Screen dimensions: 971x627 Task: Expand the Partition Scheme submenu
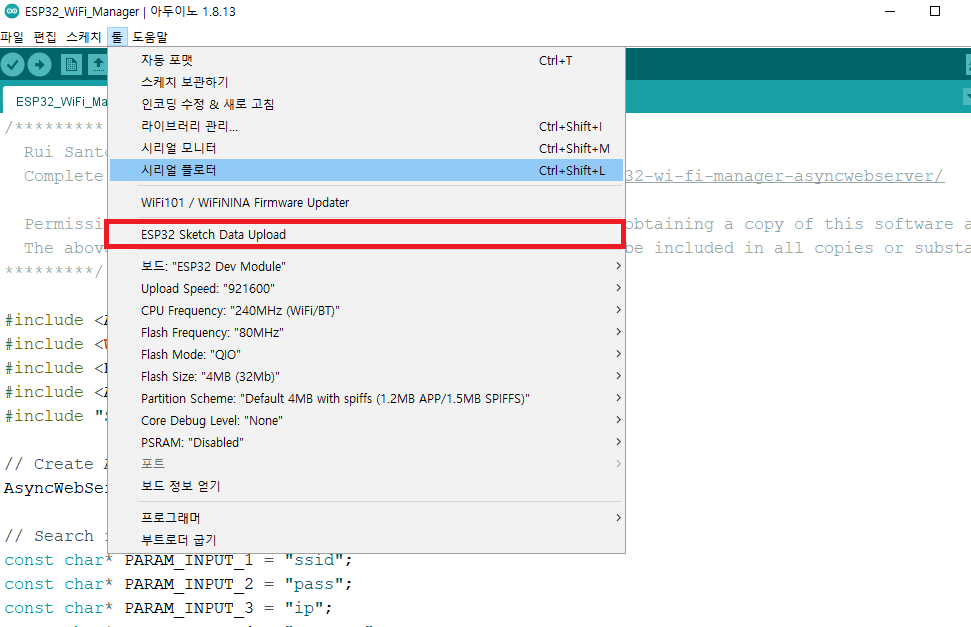367,398
